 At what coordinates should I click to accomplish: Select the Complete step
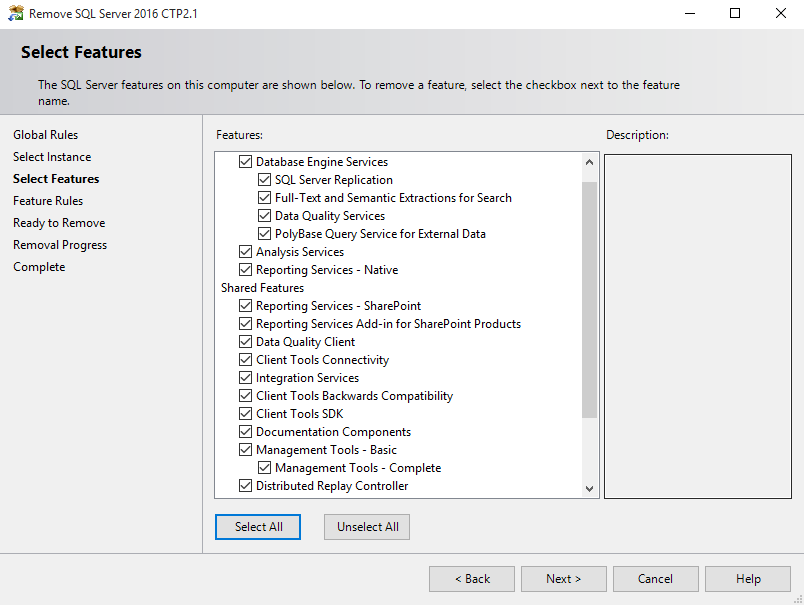coord(39,267)
